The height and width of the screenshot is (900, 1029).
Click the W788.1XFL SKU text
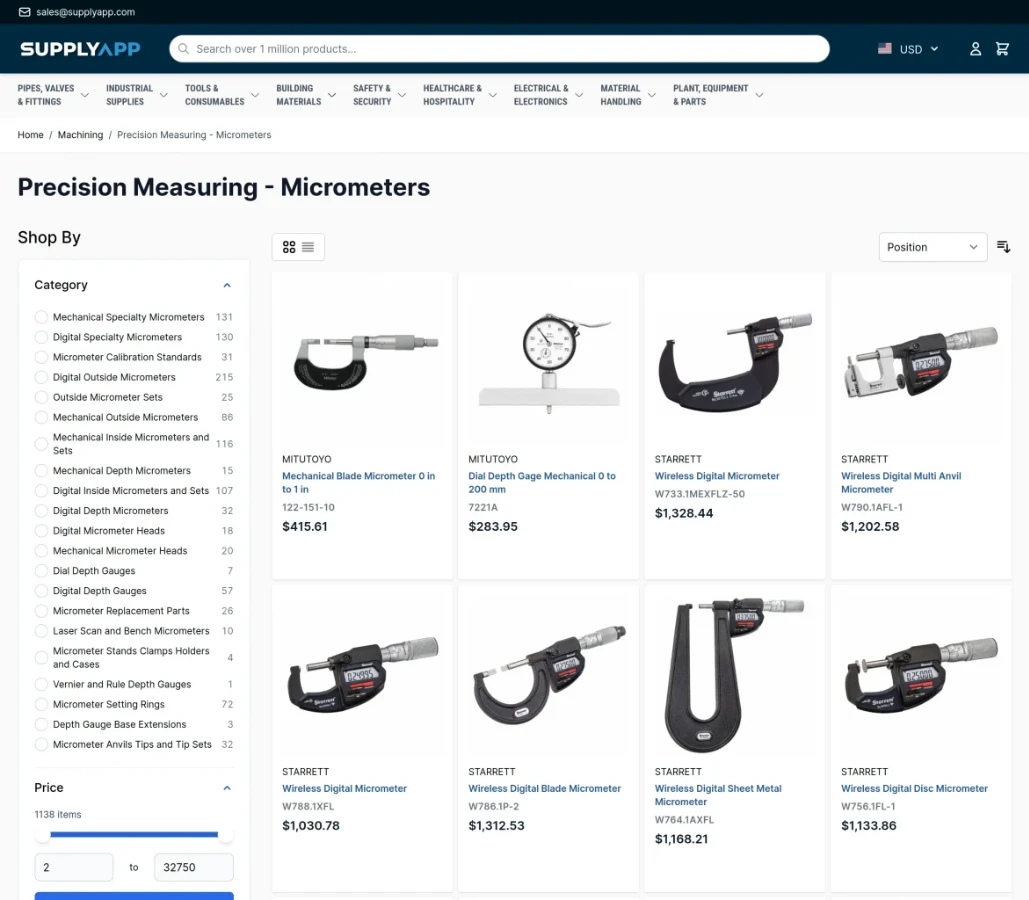pos(308,806)
